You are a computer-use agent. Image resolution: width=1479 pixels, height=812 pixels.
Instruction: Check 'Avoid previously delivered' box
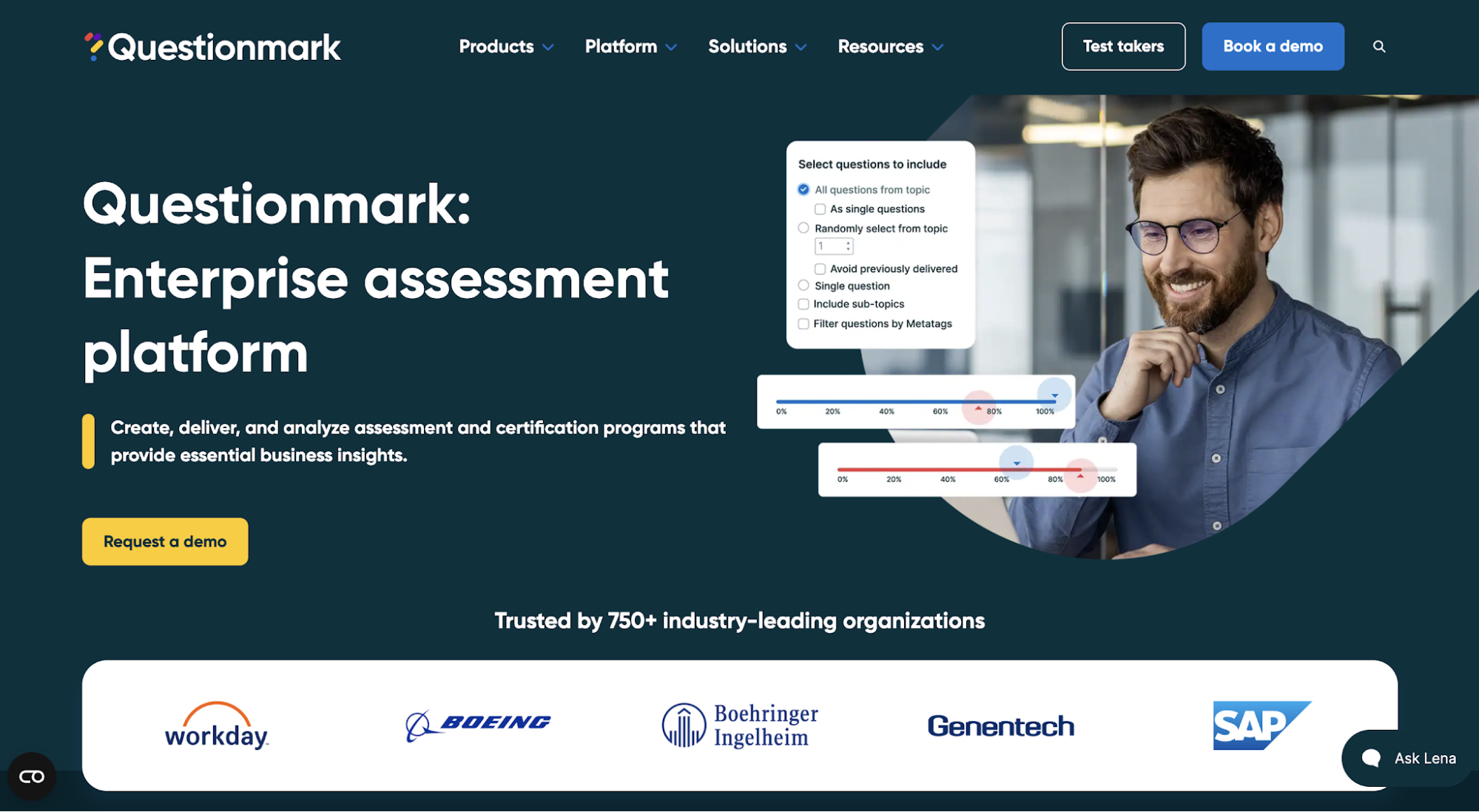coord(820,268)
